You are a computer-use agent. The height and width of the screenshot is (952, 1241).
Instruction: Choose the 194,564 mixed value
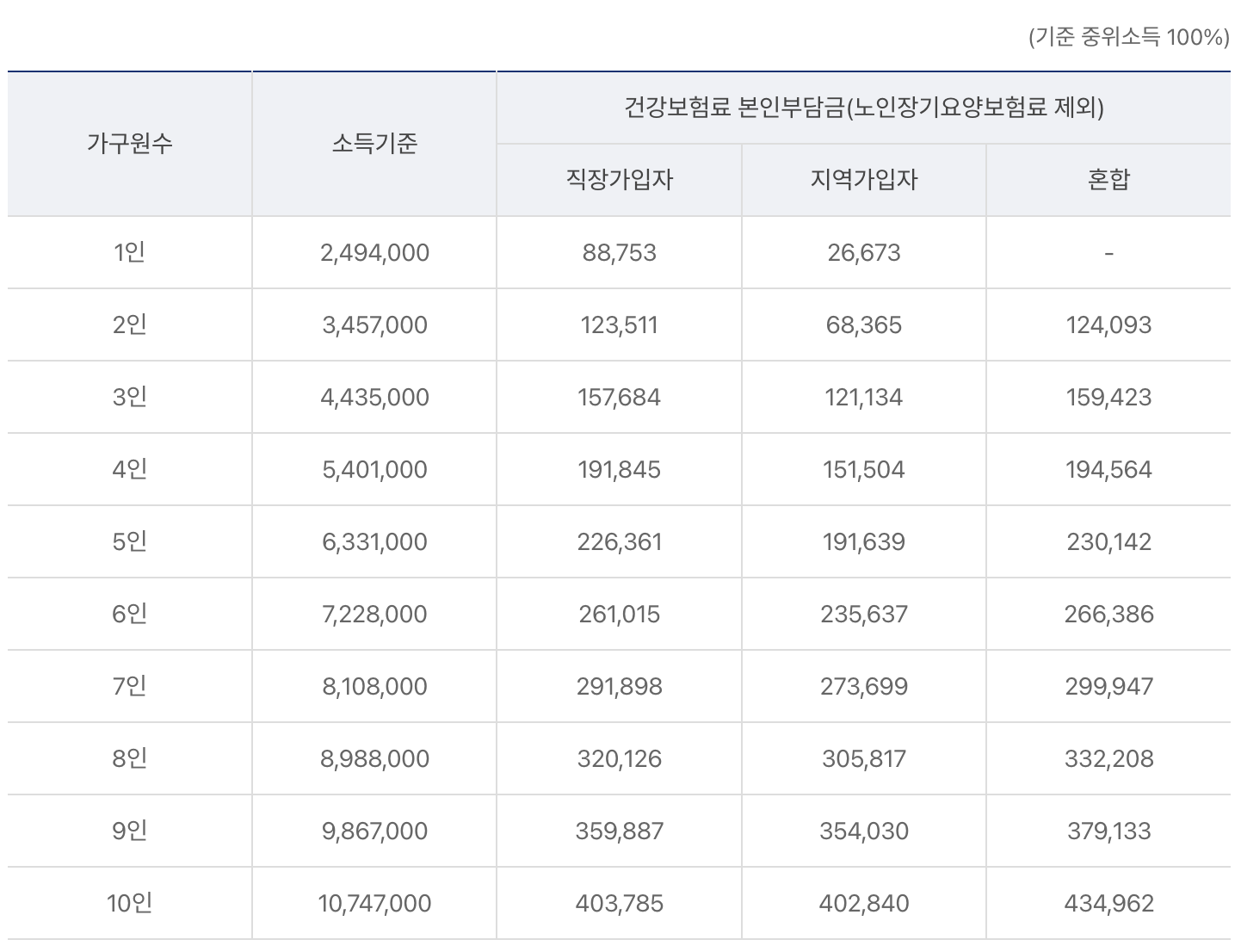point(1108,469)
